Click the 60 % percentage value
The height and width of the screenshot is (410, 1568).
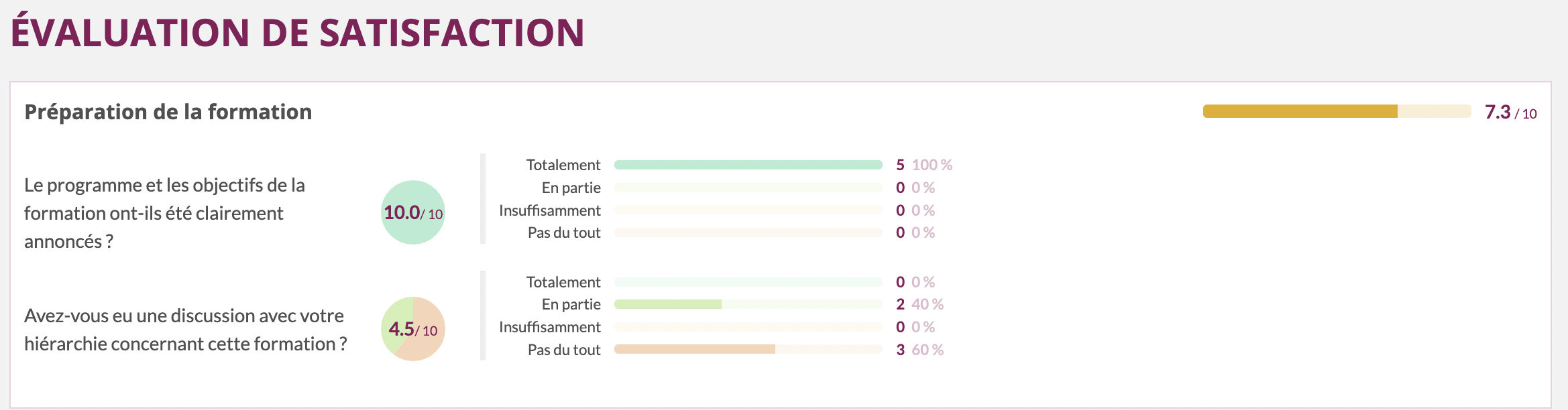[928, 350]
